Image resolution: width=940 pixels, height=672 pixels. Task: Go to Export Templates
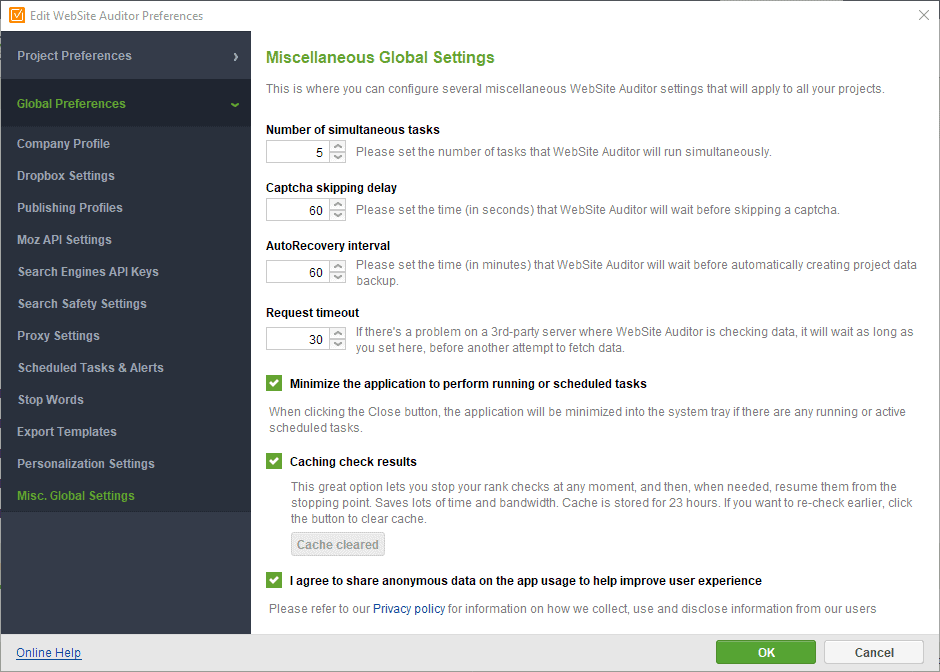(x=67, y=432)
